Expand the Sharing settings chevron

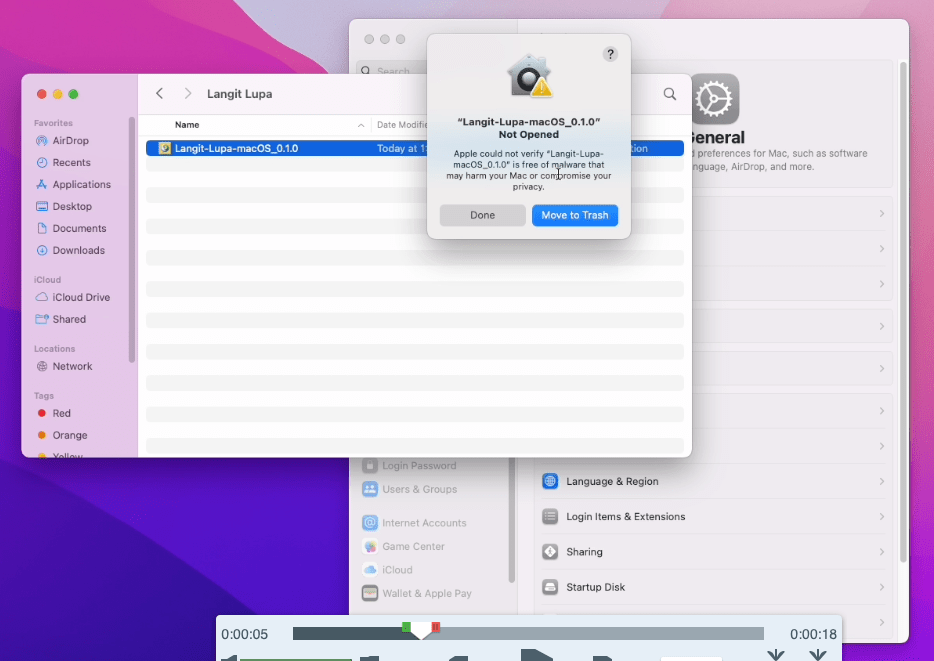pyautogui.click(x=881, y=552)
